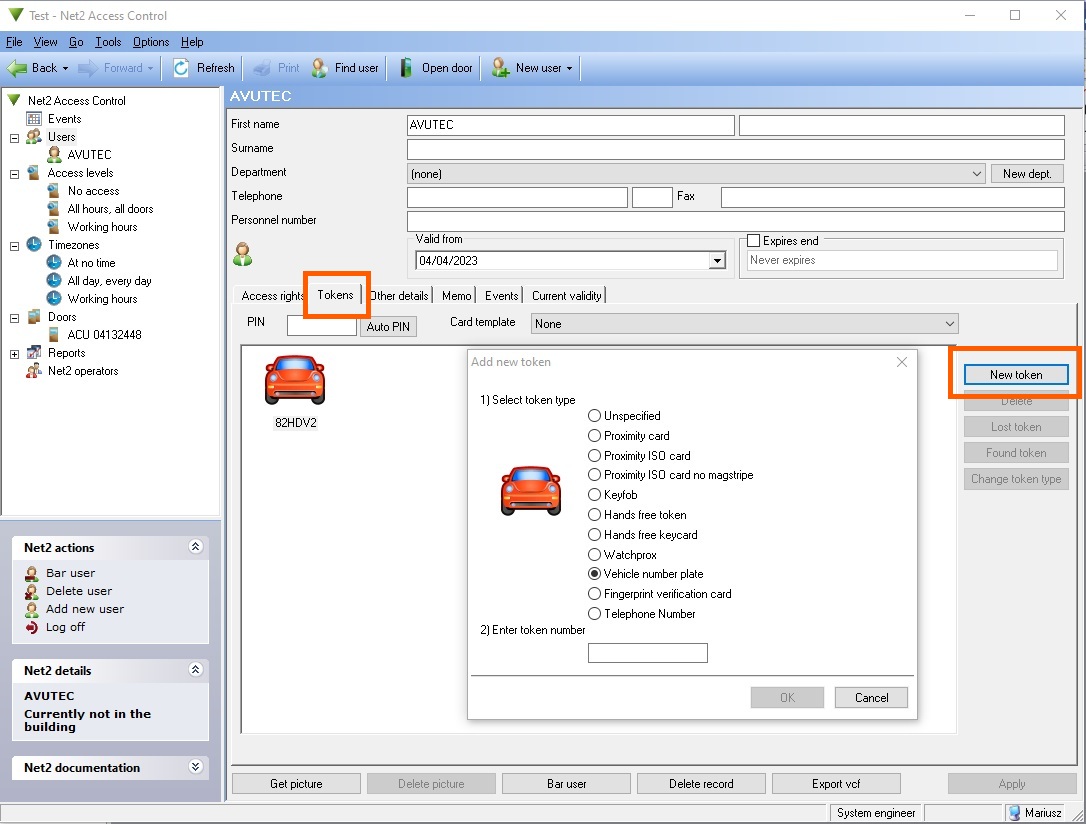Click the Surname input field

(x=736, y=149)
